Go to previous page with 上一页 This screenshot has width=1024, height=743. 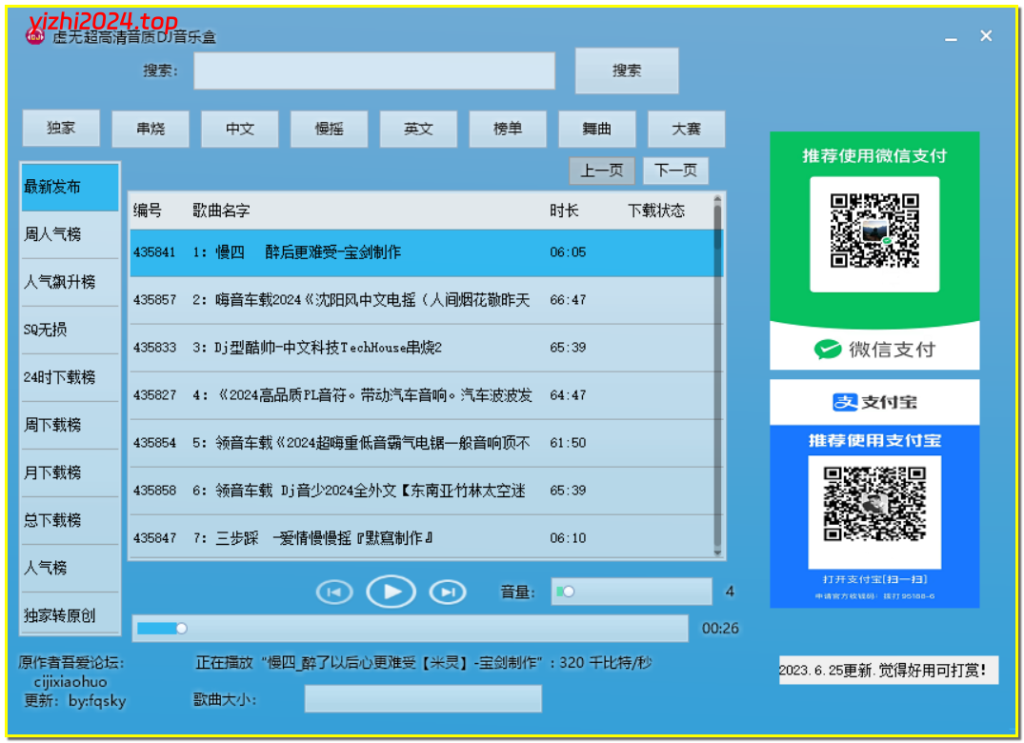(x=602, y=171)
